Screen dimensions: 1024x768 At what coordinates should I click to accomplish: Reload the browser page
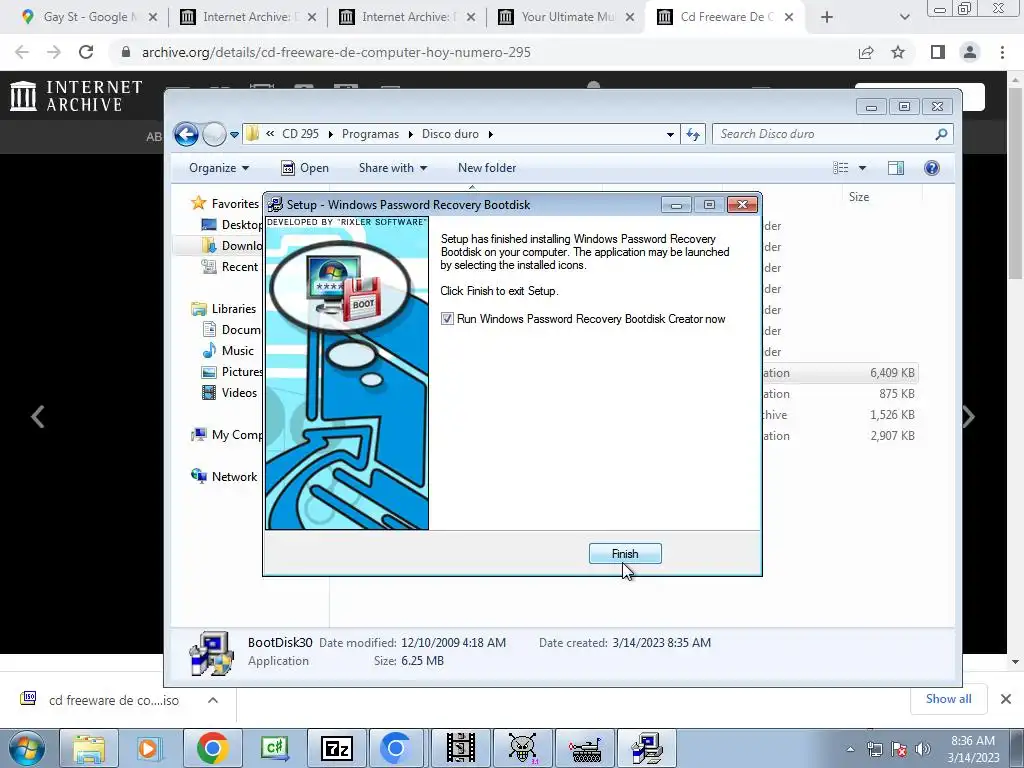(x=86, y=52)
